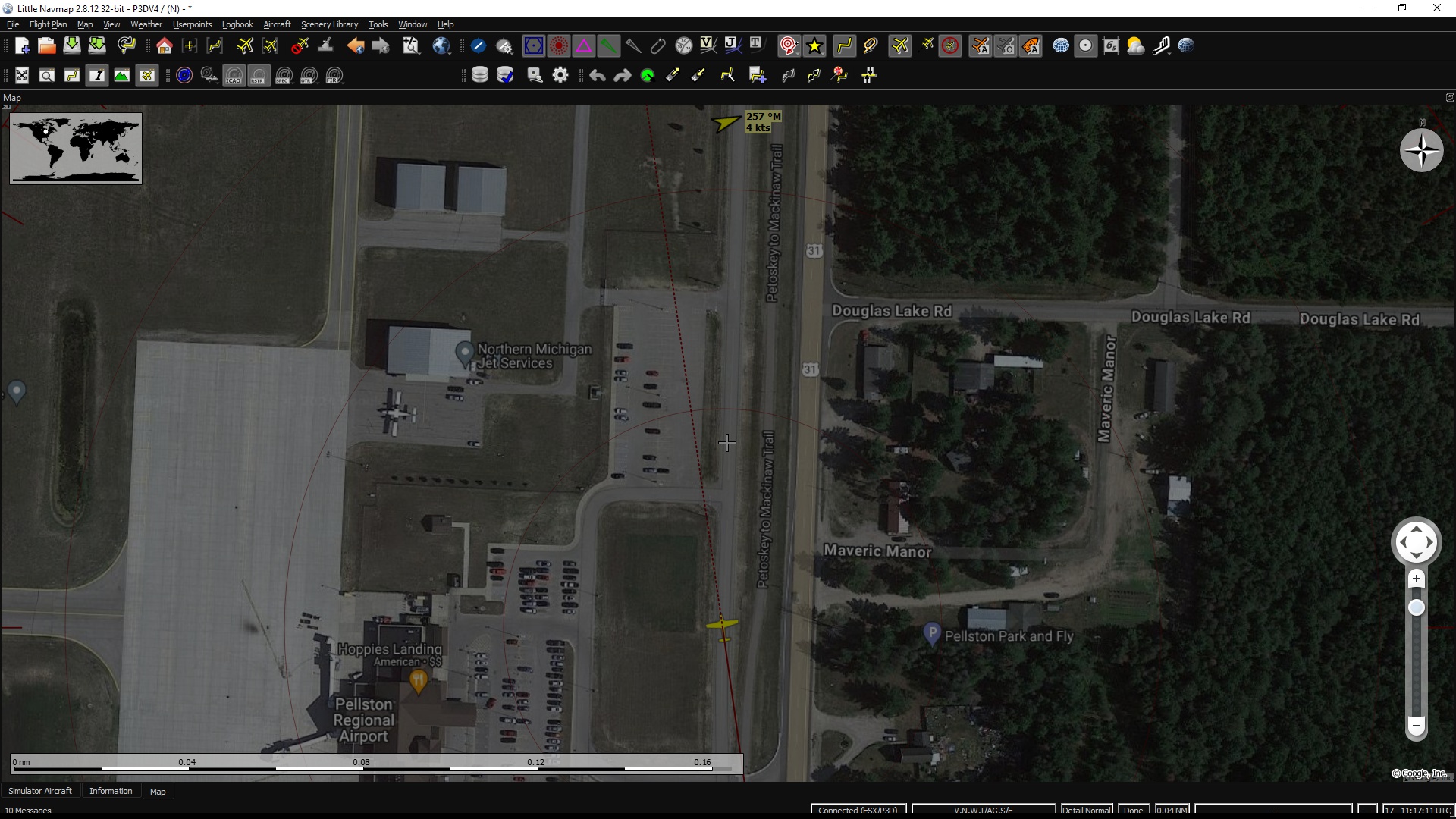Image resolution: width=1456 pixels, height=819 pixels.
Task: Select the Northern Michigan Jet Services marker
Action: [464, 353]
